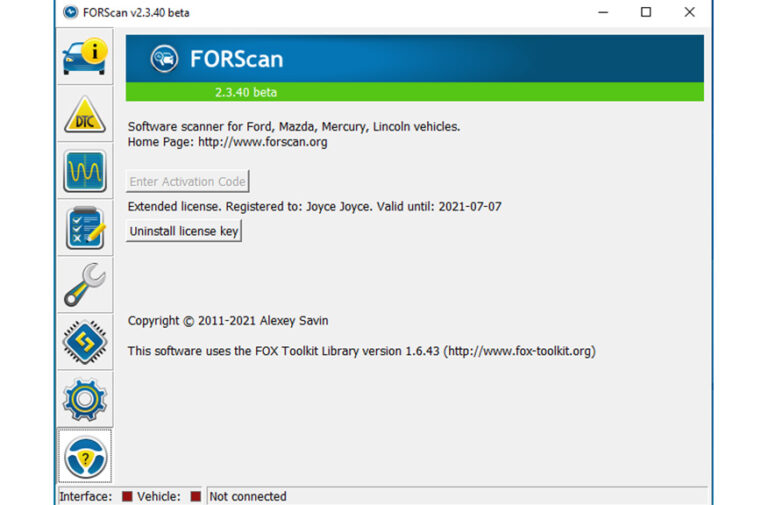Open the DTC trouble codes section
This screenshot has width=768, height=505.
tap(85, 115)
